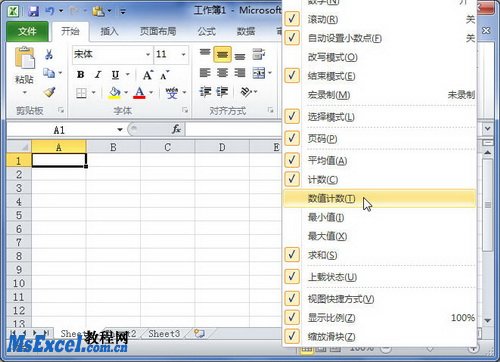This screenshot has height=362, width=500.
Task: Click the Borders icon
Action: [81, 93]
